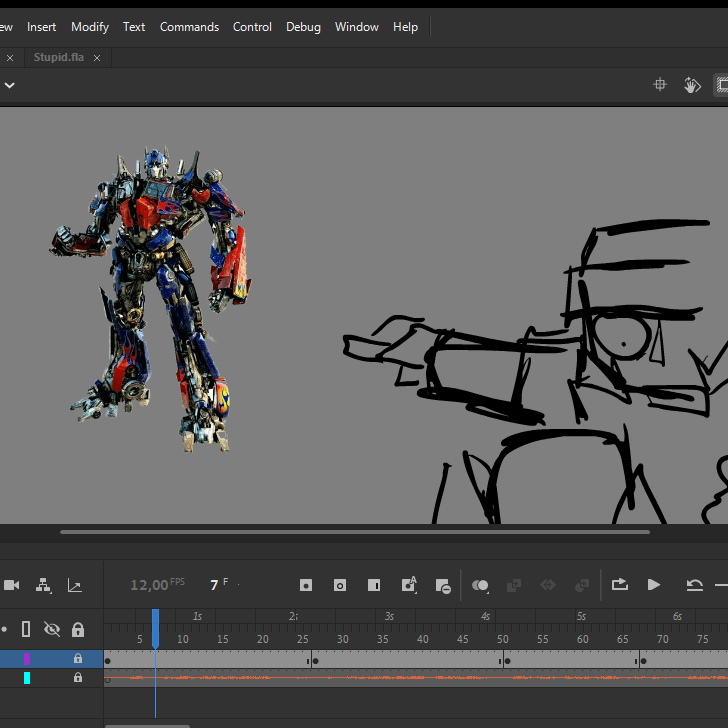Open the Onion Skin options arrow
This screenshot has width=728, height=728.
click(x=488, y=592)
